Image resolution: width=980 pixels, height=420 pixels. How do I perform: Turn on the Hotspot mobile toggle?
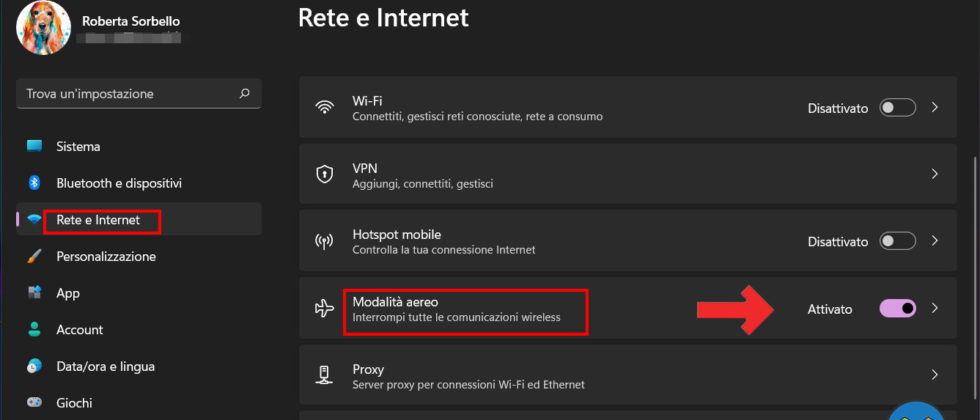pyautogui.click(x=897, y=241)
